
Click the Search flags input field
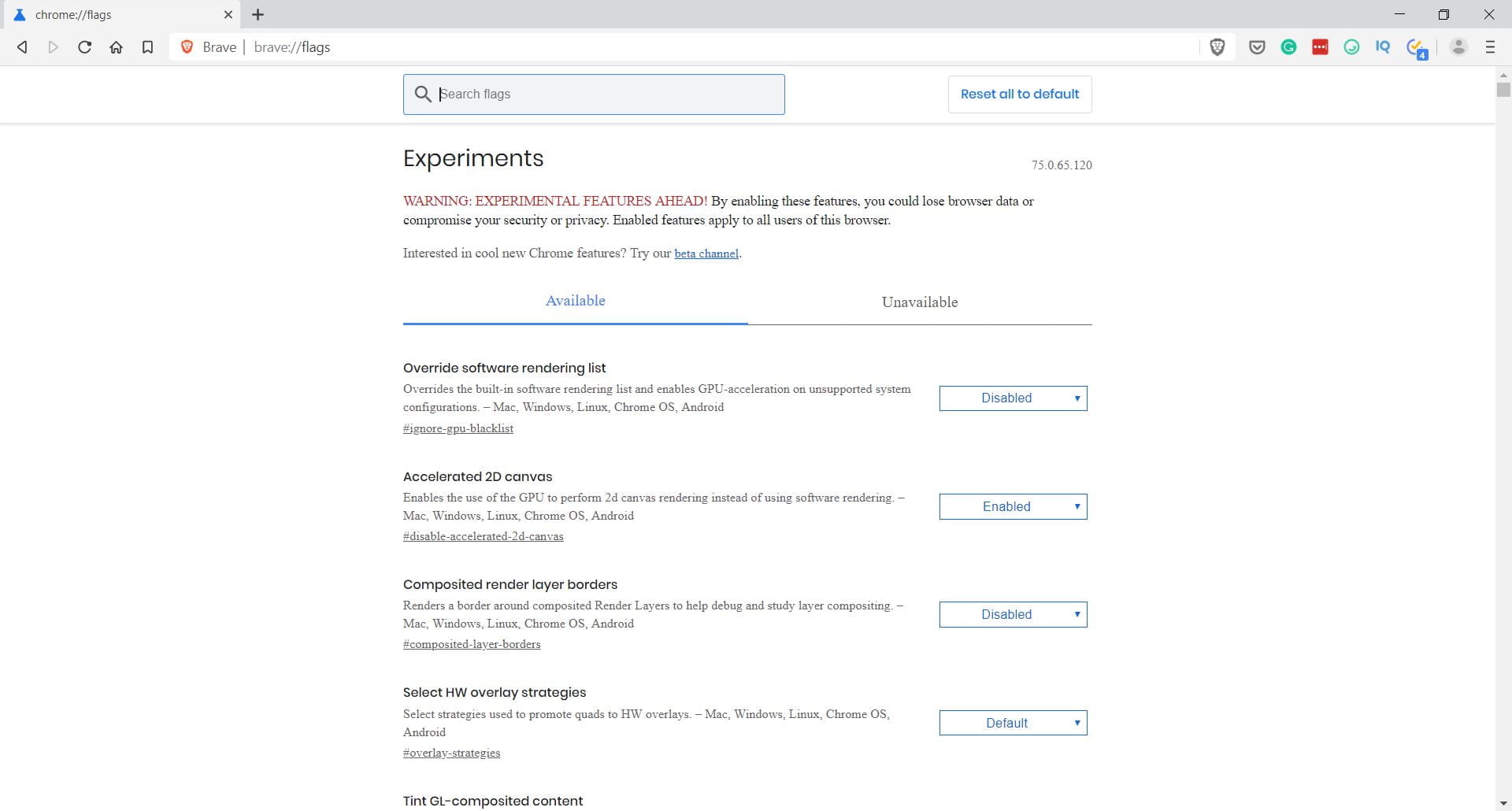click(594, 94)
